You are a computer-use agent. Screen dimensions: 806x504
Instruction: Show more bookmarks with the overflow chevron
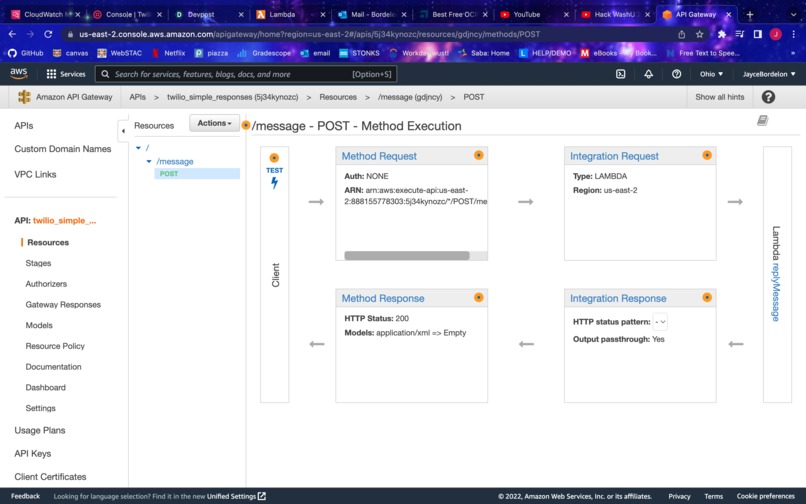pos(793,53)
